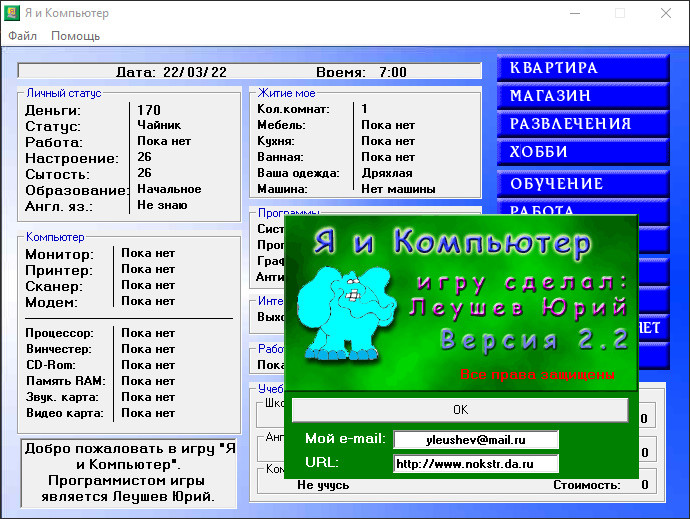Click the Винчестер label
This screenshot has width=690, height=519.
click(x=59, y=349)
